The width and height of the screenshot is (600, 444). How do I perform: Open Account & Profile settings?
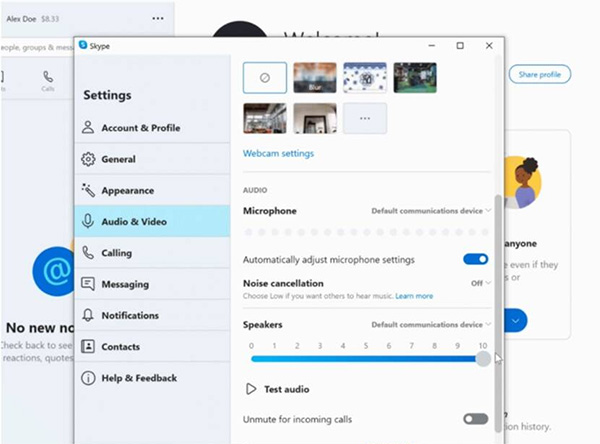152,127
